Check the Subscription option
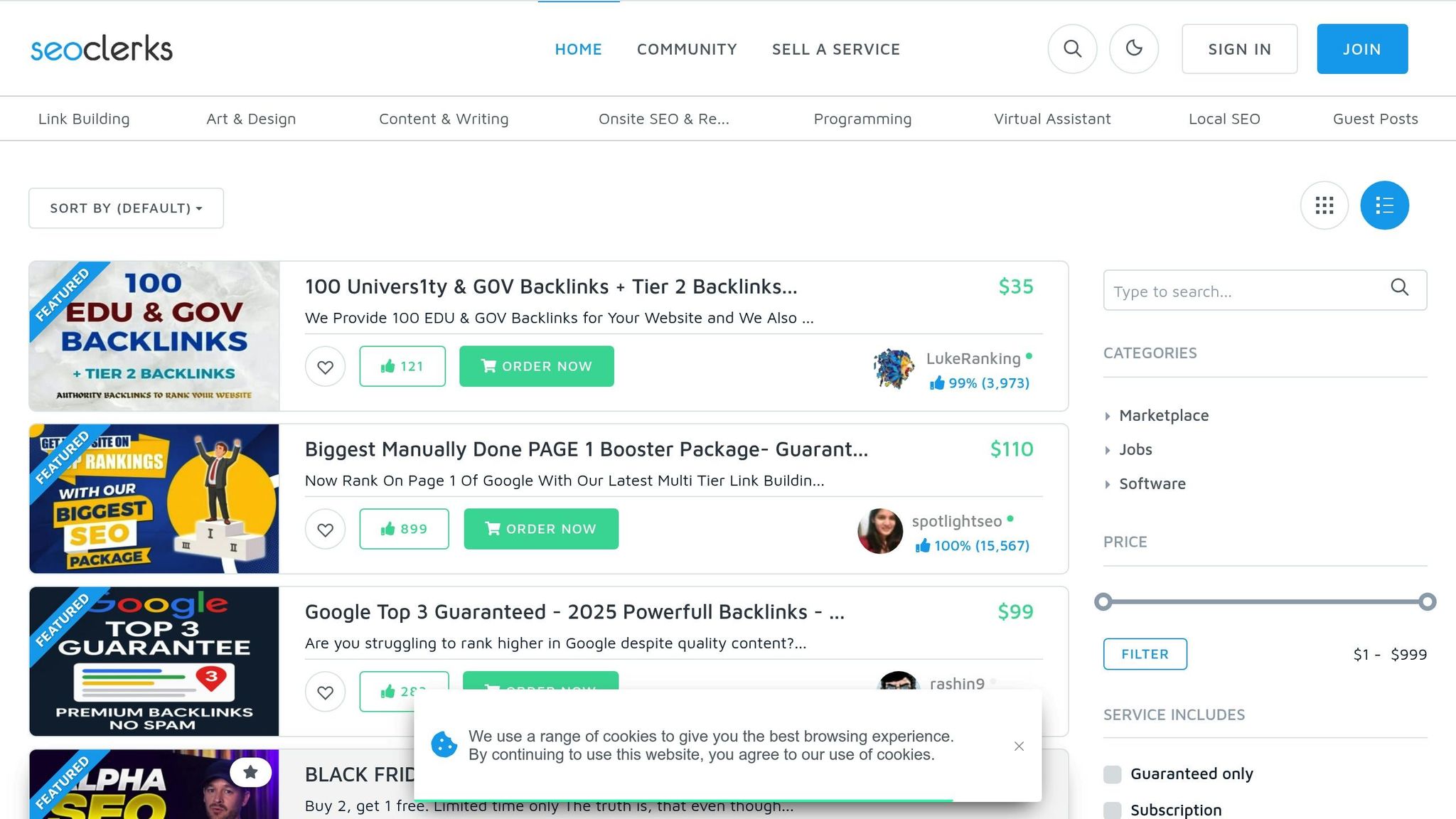Image resolution: width=1456 pixels, height=819 pixels. 1112,810
